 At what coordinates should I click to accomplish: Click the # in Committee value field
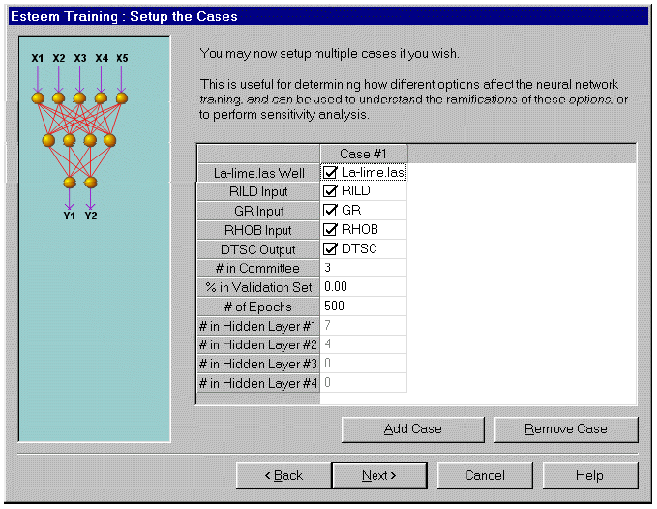363,268
